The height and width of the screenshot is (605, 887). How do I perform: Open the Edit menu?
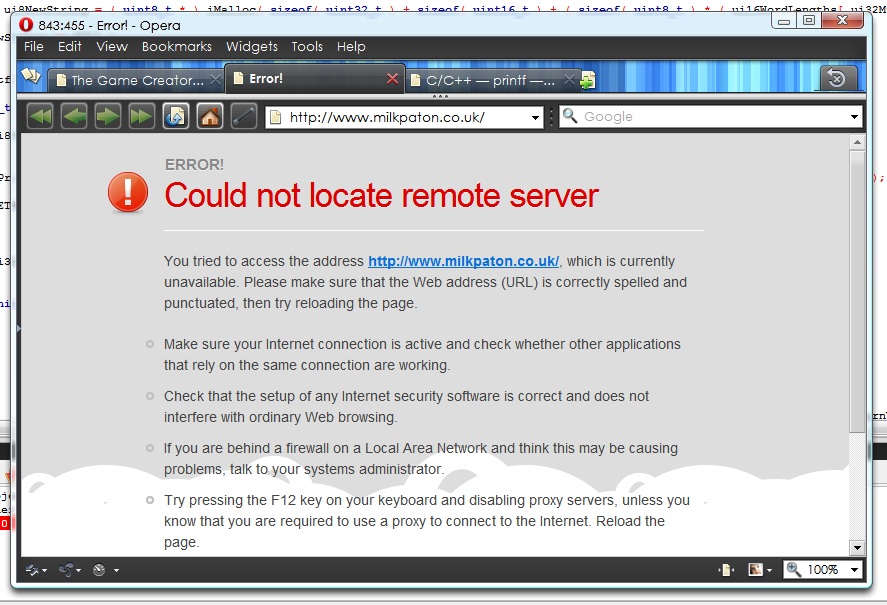[70, 47]
